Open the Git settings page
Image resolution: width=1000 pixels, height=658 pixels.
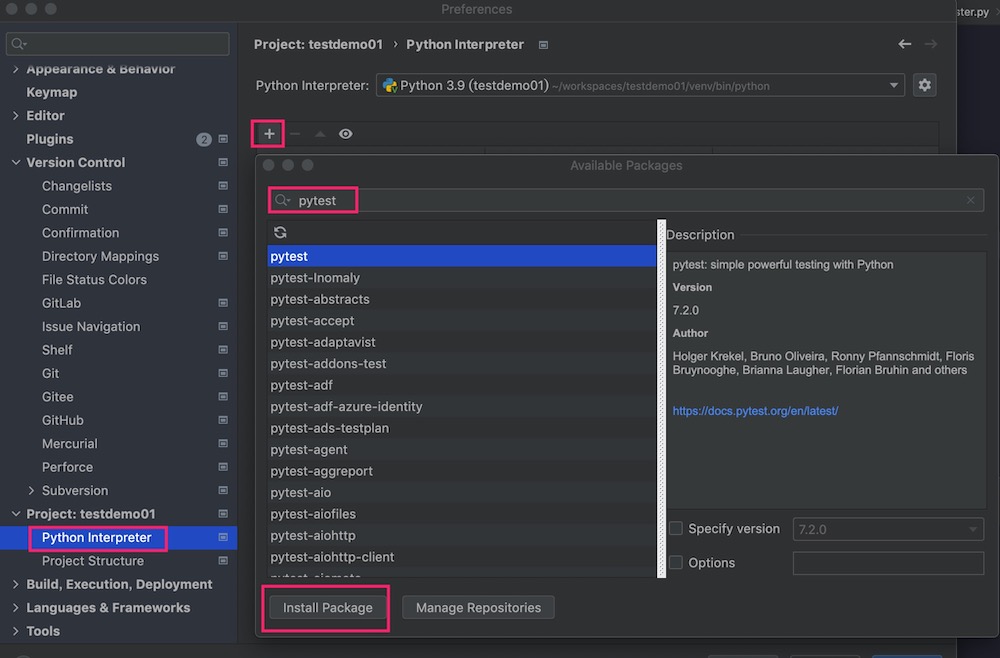(50, 374)
